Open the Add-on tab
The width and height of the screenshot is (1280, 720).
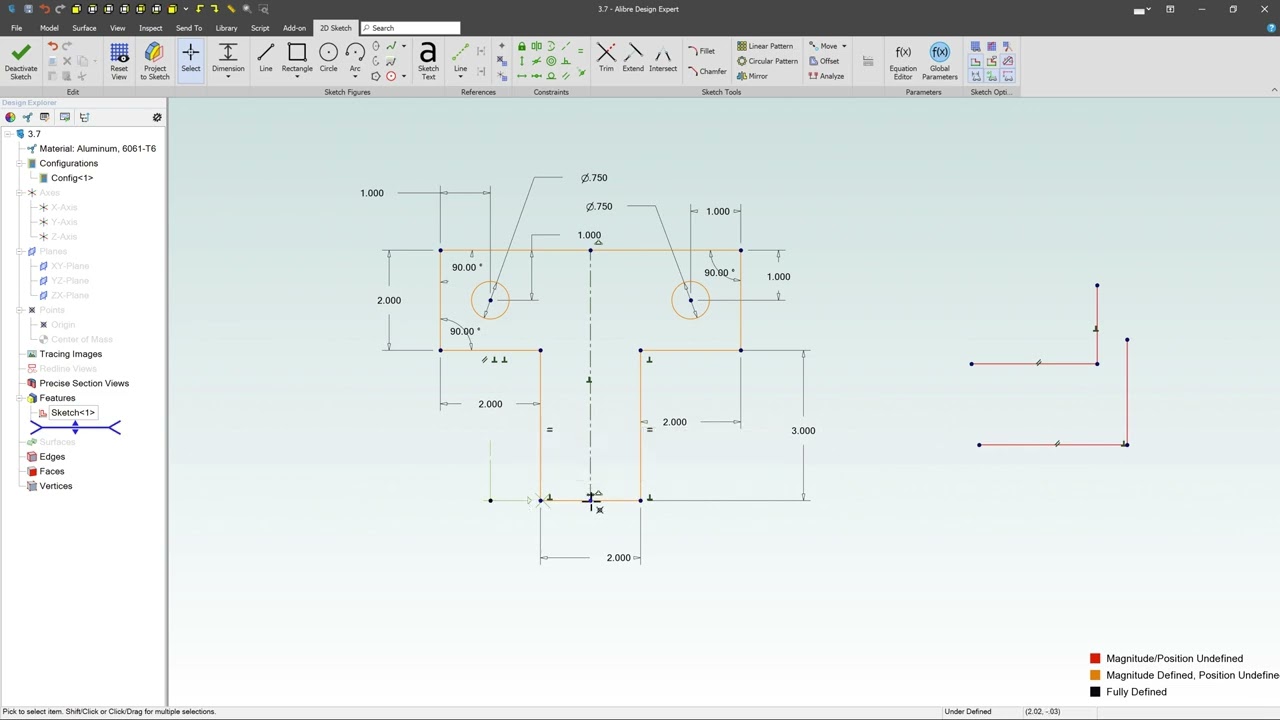coord(294,28)
